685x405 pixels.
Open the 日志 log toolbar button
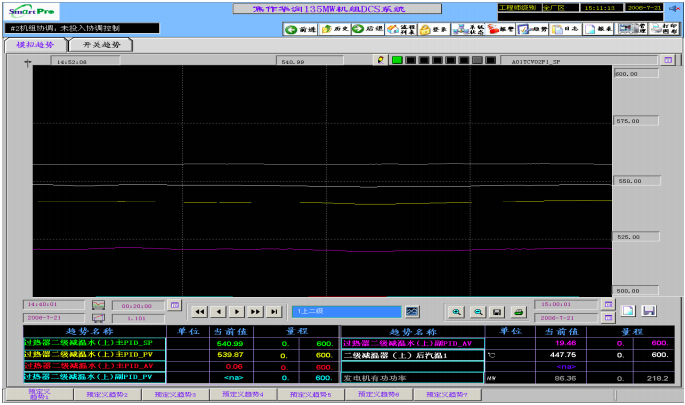[x=566, y=29]
